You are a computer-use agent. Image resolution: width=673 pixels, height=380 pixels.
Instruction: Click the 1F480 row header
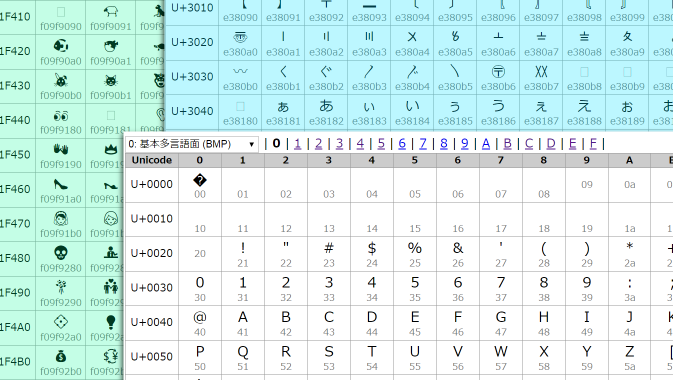click(x=15, y=258)
